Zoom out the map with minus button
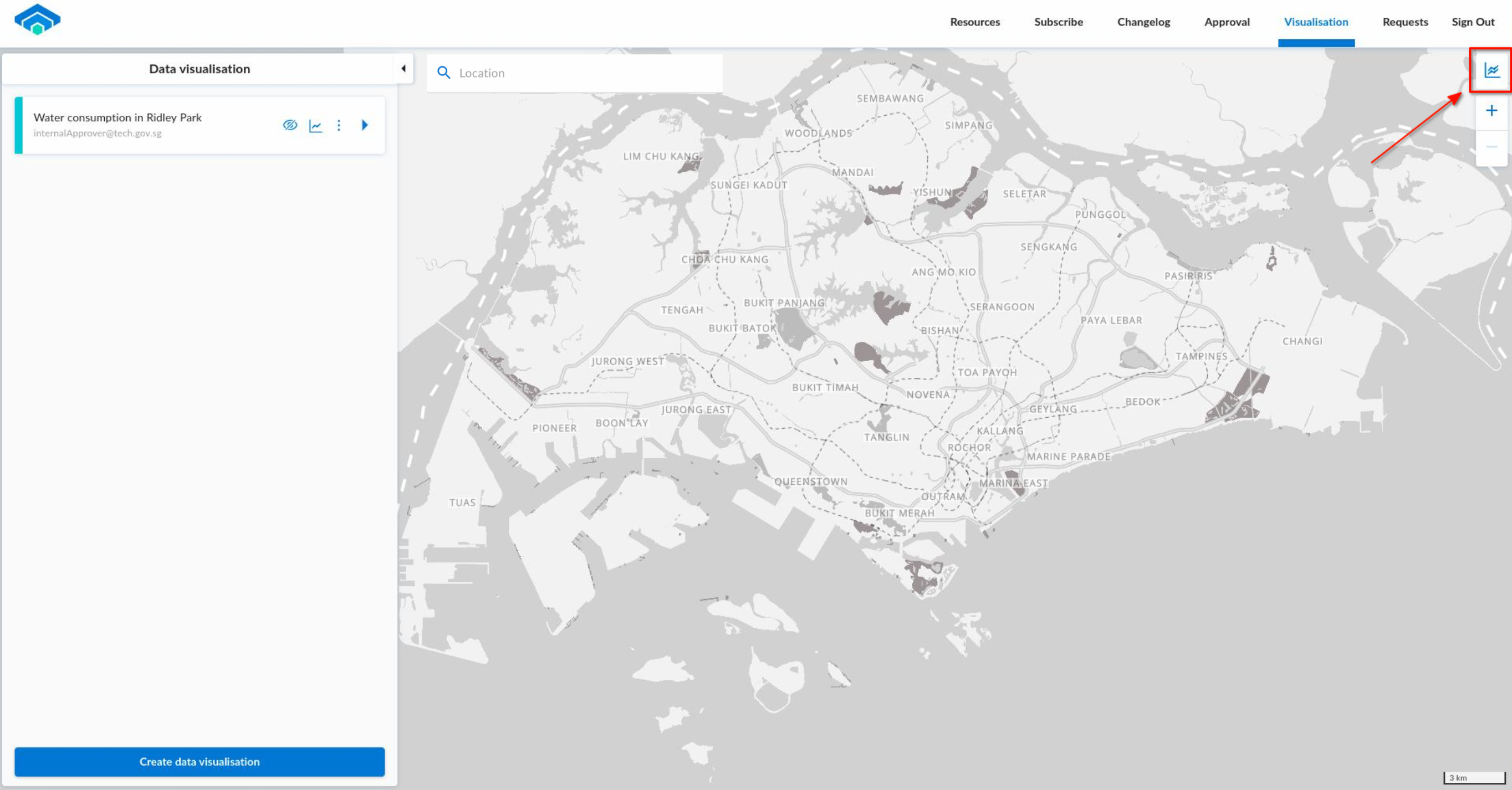The height and width of the screenshot is (790, 1512). (1491, 147)
